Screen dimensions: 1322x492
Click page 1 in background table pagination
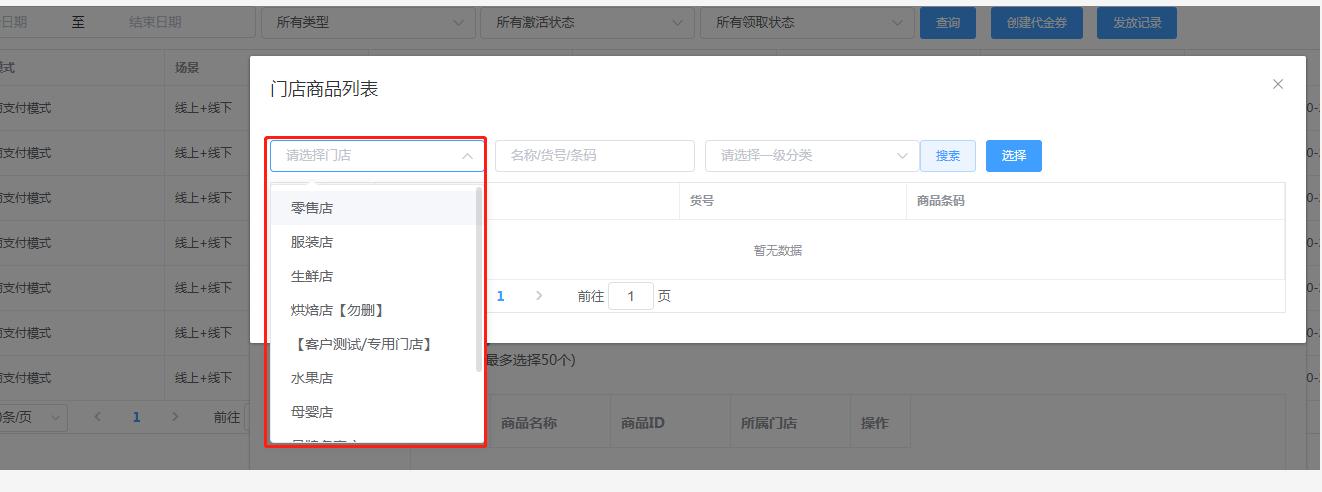(137, 417)
